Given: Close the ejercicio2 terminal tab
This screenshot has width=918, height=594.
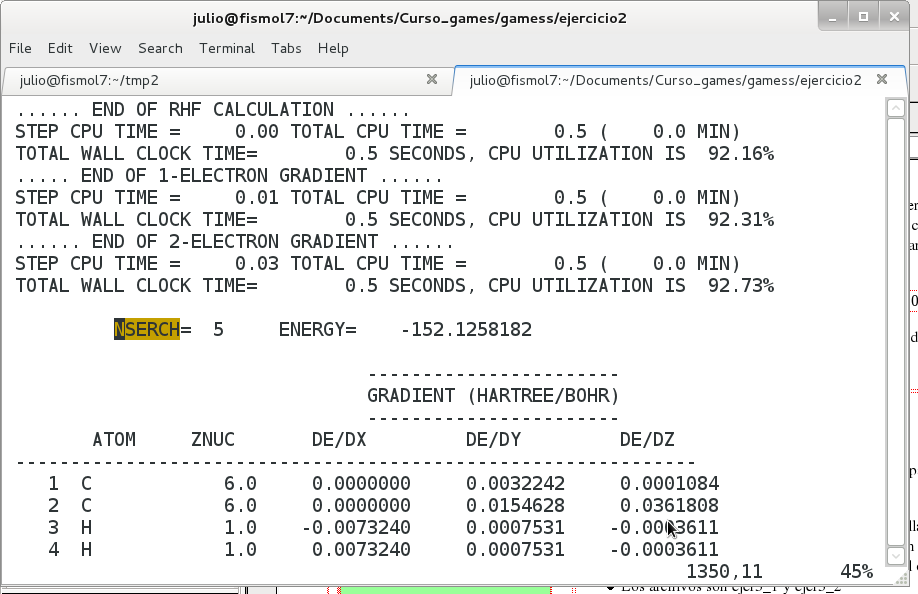Looking at the screenshot, I should pos(882,80).
